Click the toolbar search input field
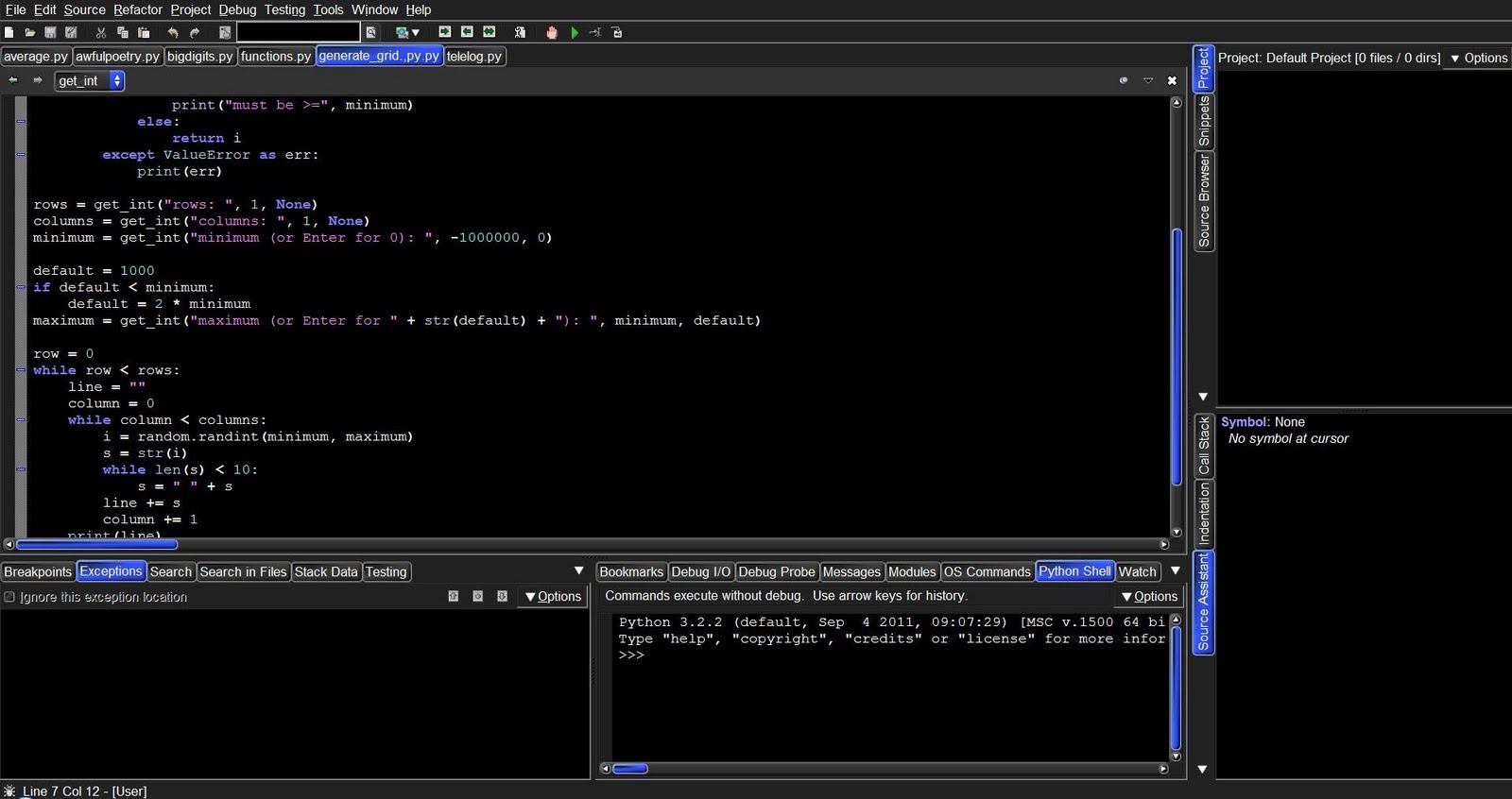Image resolution: width=1512 pixels, height=799 pixels. [298, 32]
